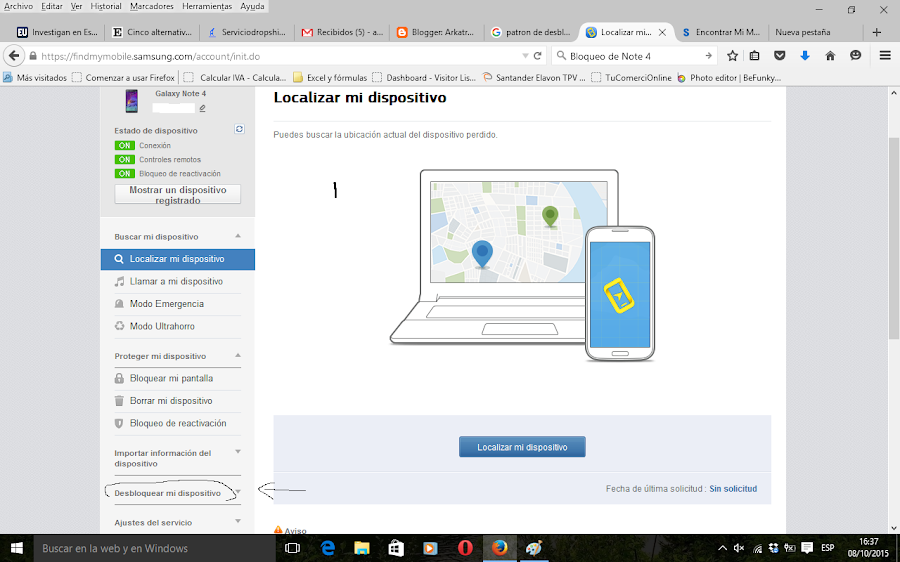Expand the Ajustes del servicio section
The image size is (900, 562).
(238, 521)
